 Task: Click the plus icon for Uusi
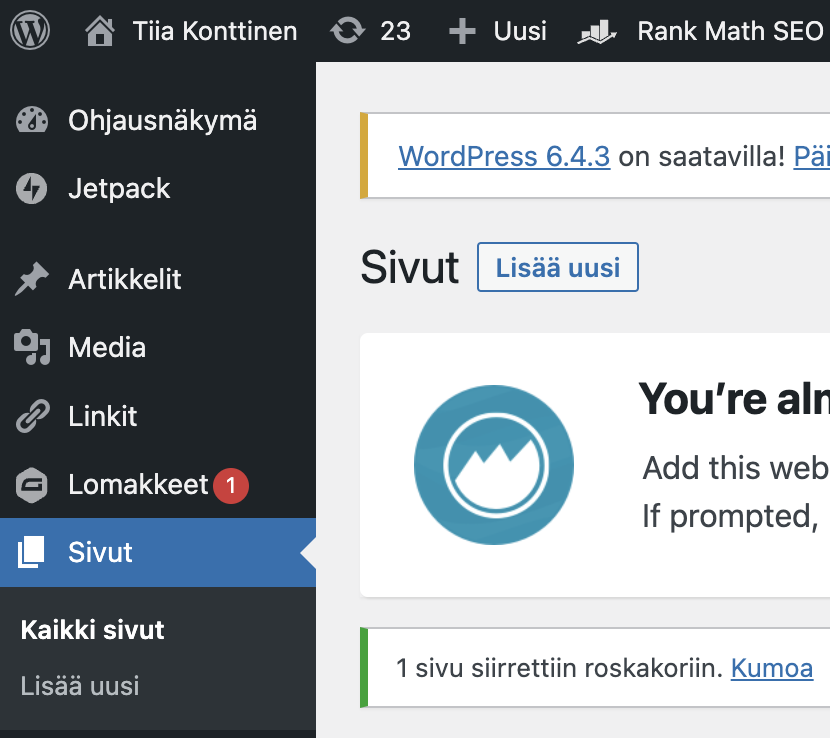[461, 31]
